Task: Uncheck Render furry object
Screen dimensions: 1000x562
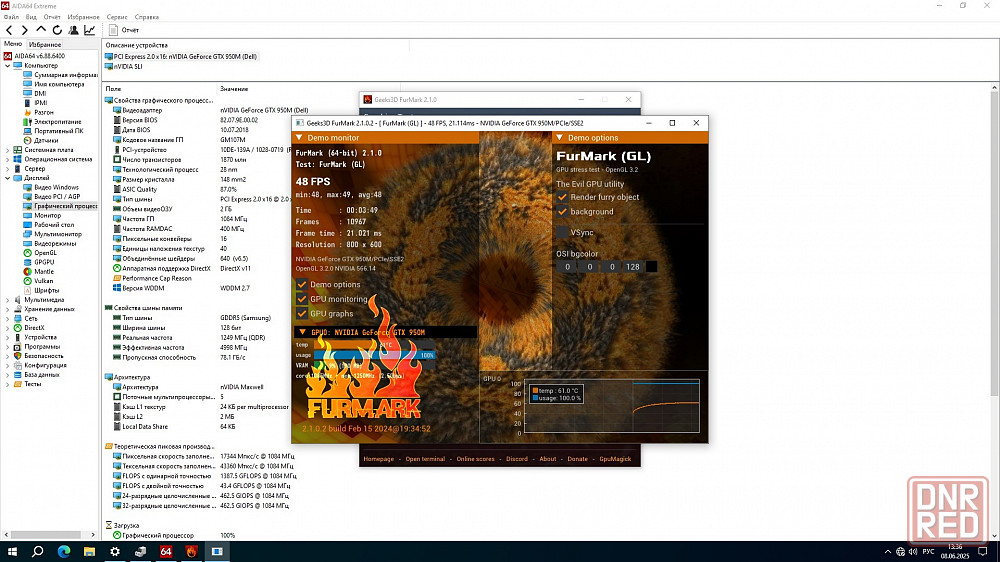Action: point(562,197)
